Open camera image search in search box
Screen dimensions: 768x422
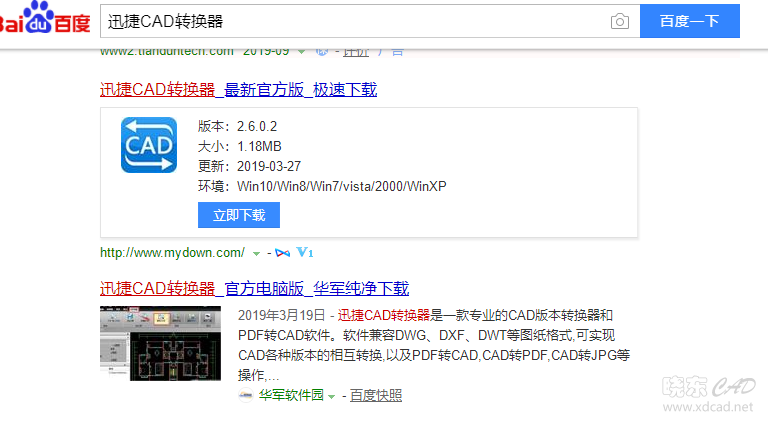(x=620, y=21)
